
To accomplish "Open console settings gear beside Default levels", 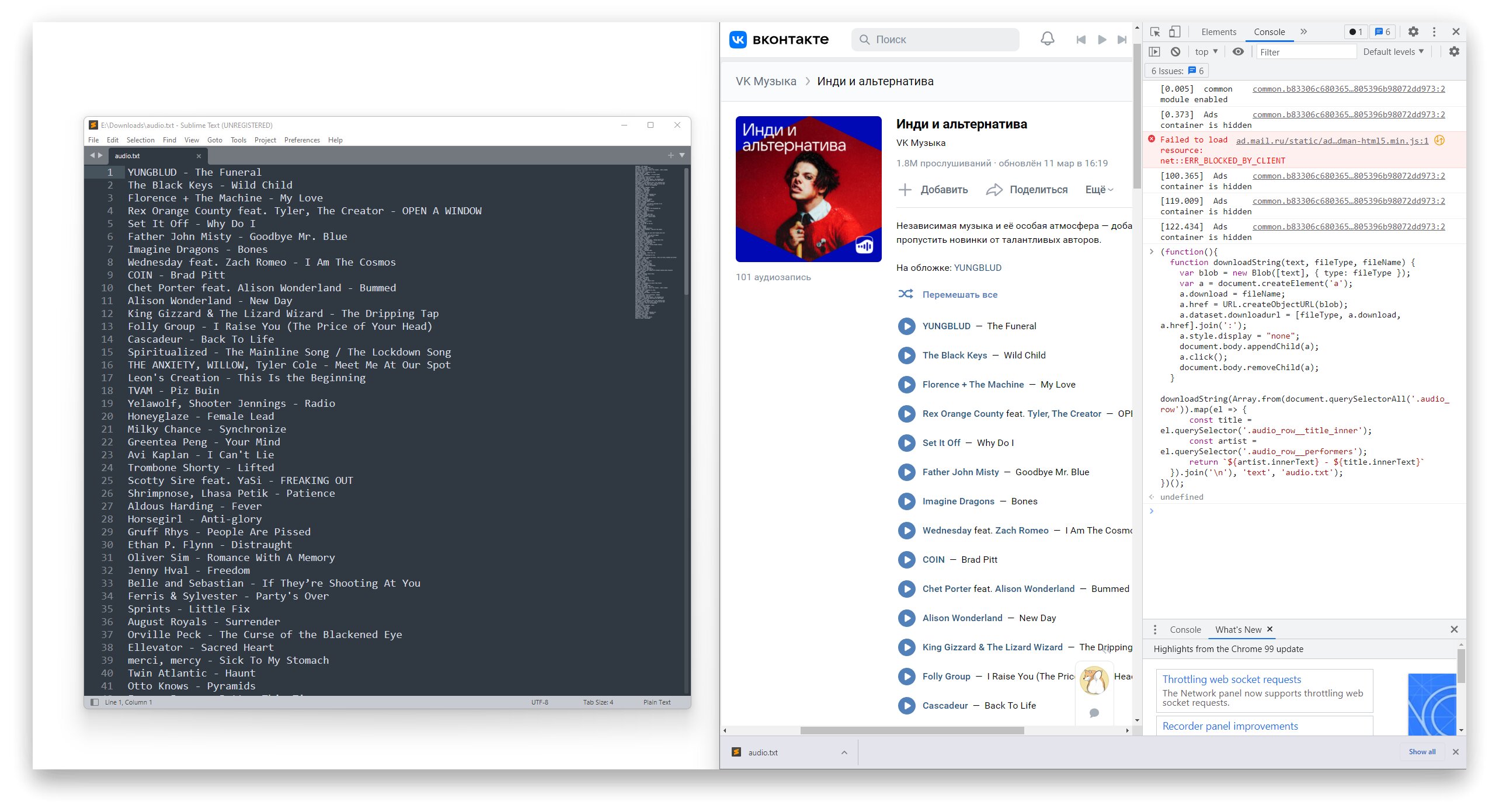I will tap(1454, 51).
